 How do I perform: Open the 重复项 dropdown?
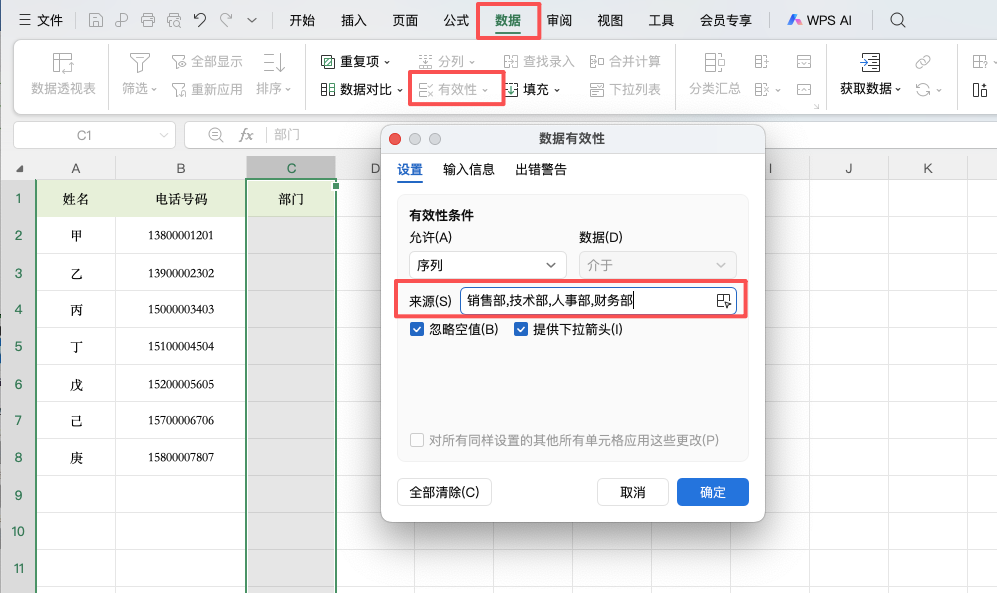(355, 62)
